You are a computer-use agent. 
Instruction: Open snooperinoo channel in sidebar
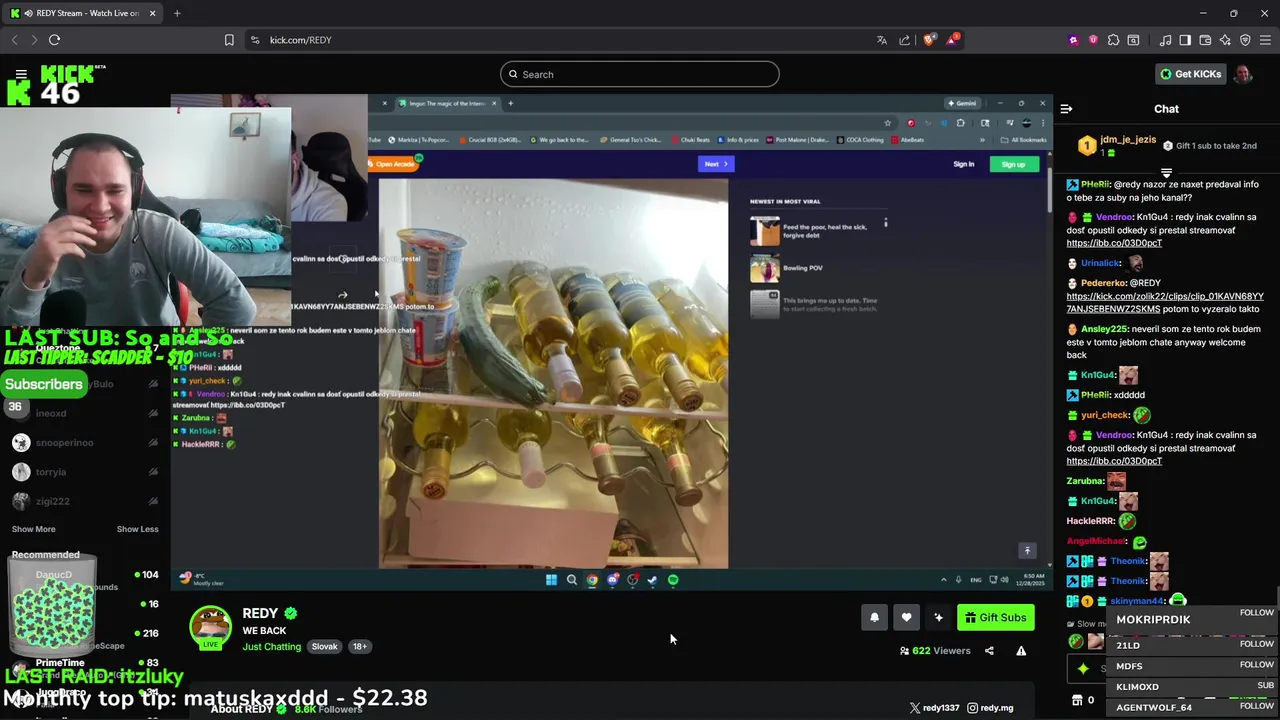pyautogui.click(x=64, y=443)
